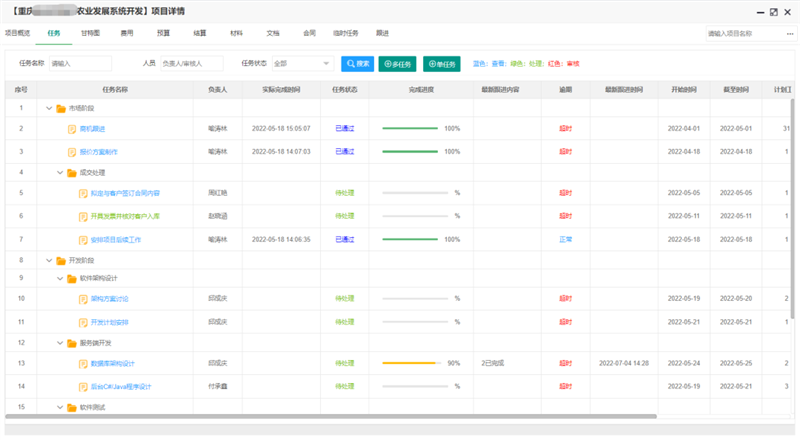Image resolution: width=800 pixels, height=440 pixels.
Task: Open the 预算 tab
Action: (163, 33)
